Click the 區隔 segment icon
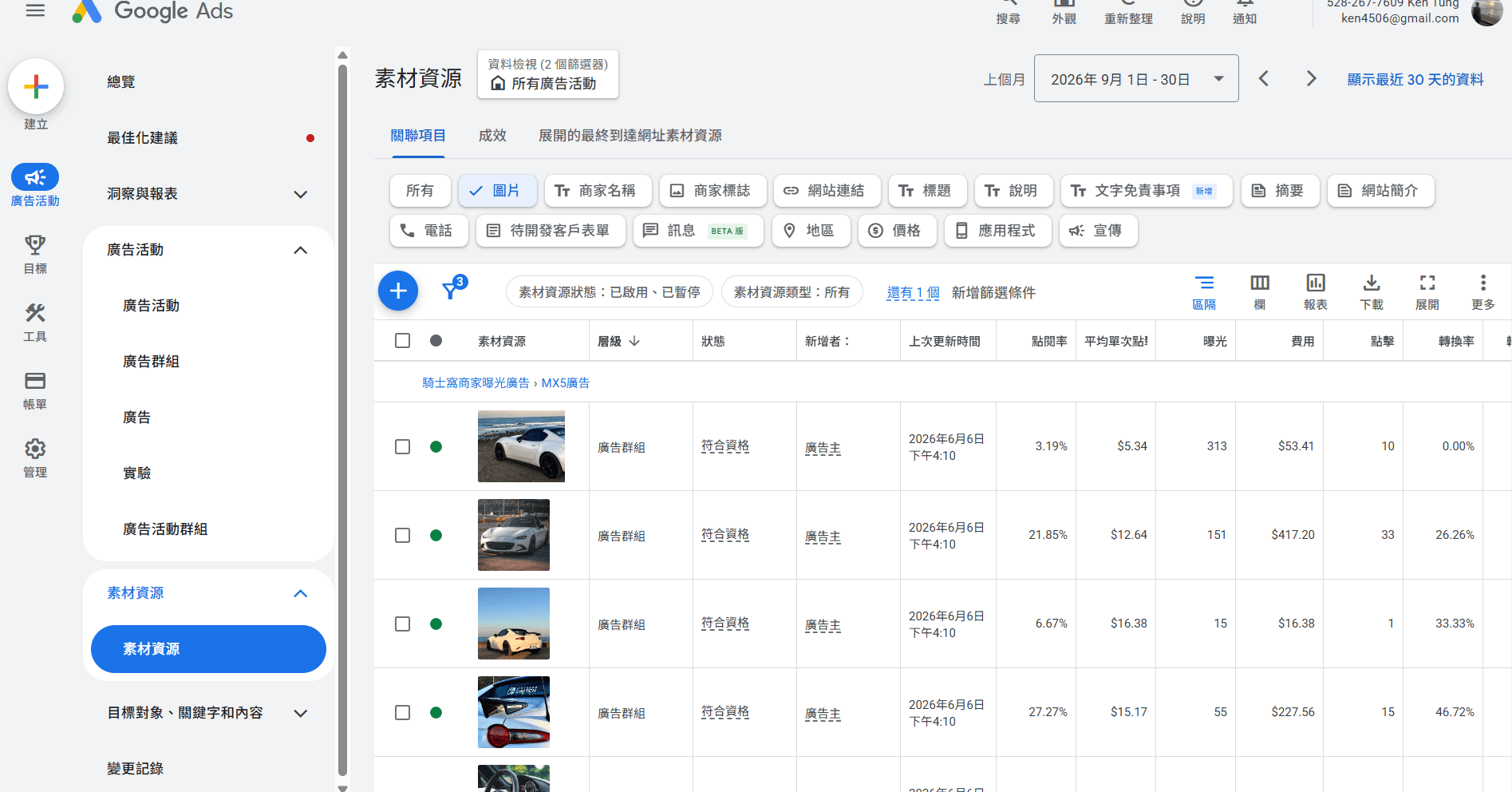The image size is (1512, 792). [x=1204, y=292]
